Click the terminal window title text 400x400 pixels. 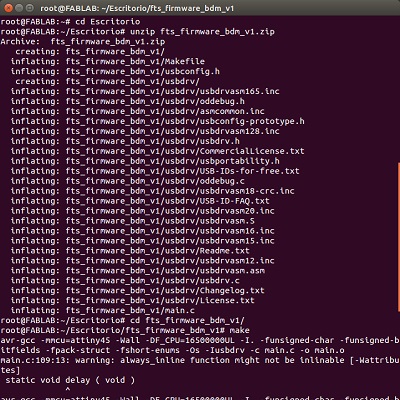pos(137,8)
